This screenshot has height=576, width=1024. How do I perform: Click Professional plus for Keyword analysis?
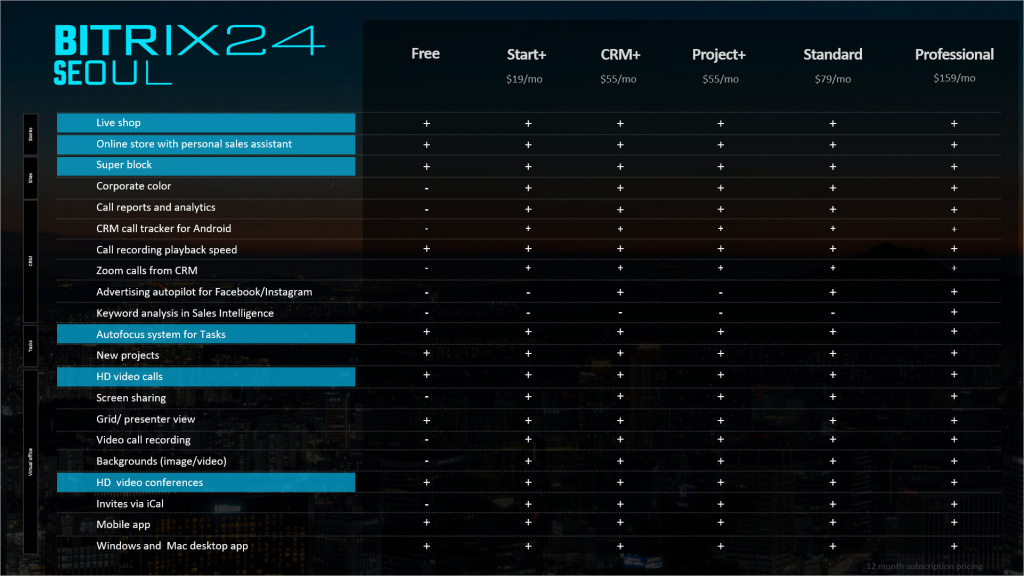coord(954,312)
